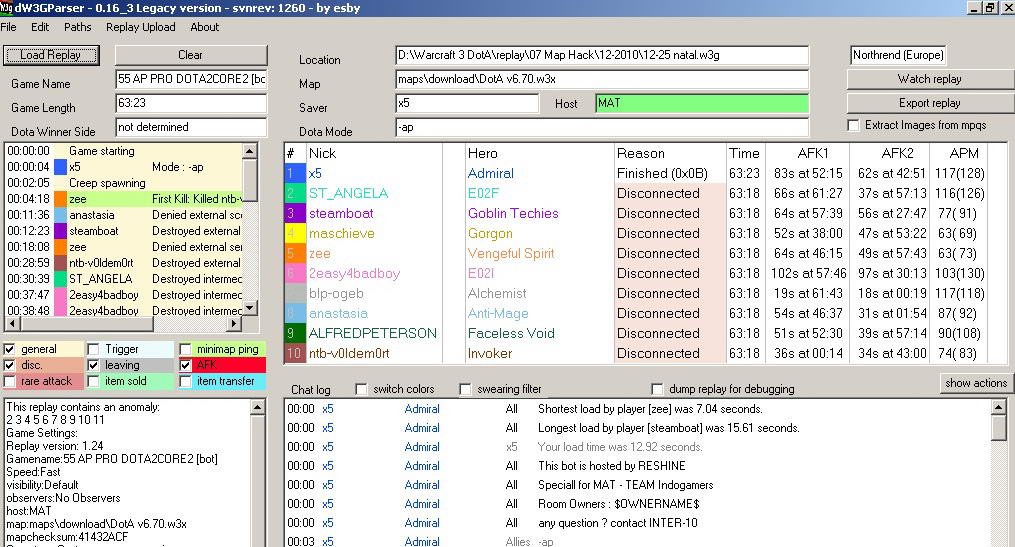Select the ALFREDPETERSON player row

click(372, 333)
